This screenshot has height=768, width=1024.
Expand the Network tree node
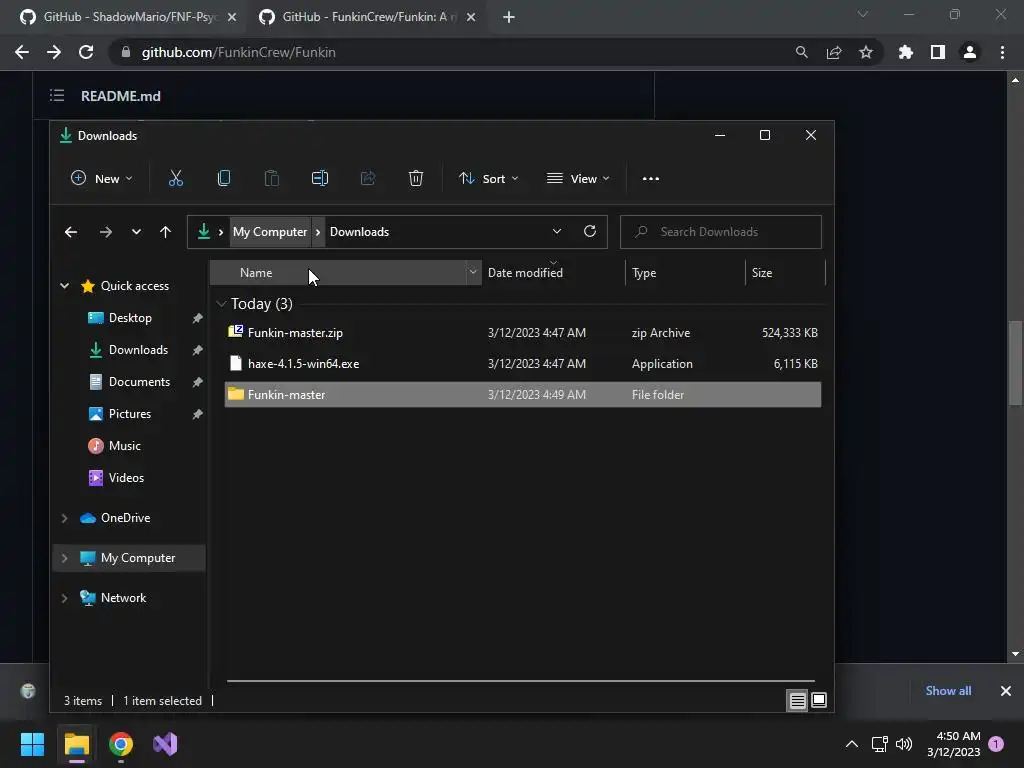[65, 598]
